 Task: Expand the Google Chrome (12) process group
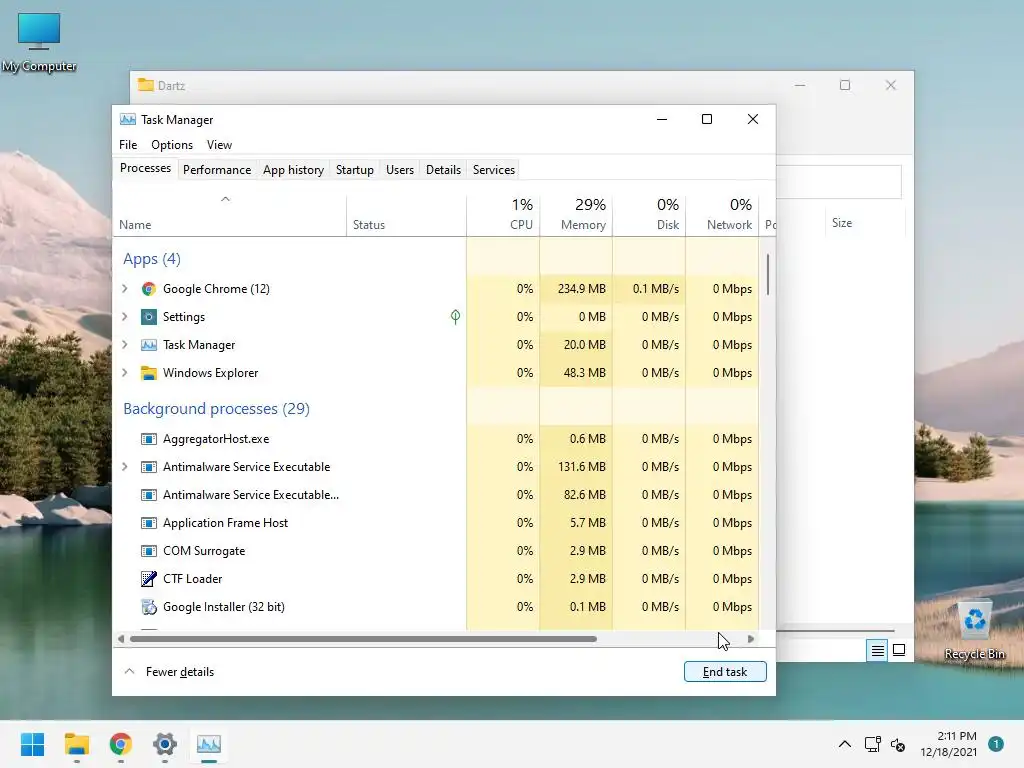click(125, 289)
